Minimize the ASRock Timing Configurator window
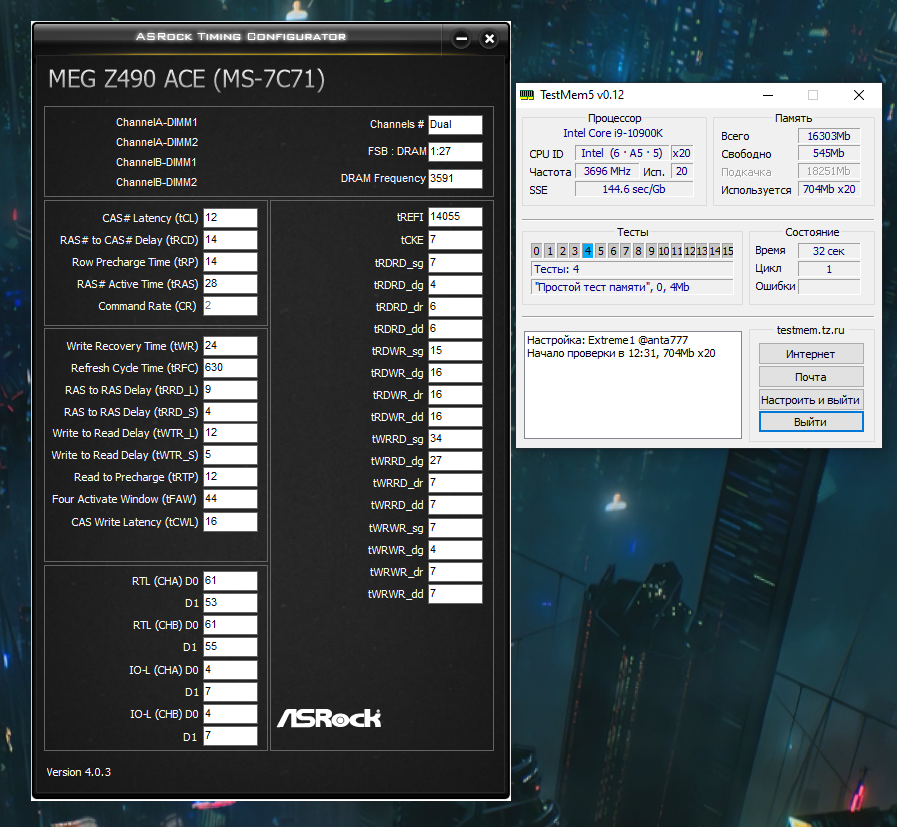 [461, 39]
